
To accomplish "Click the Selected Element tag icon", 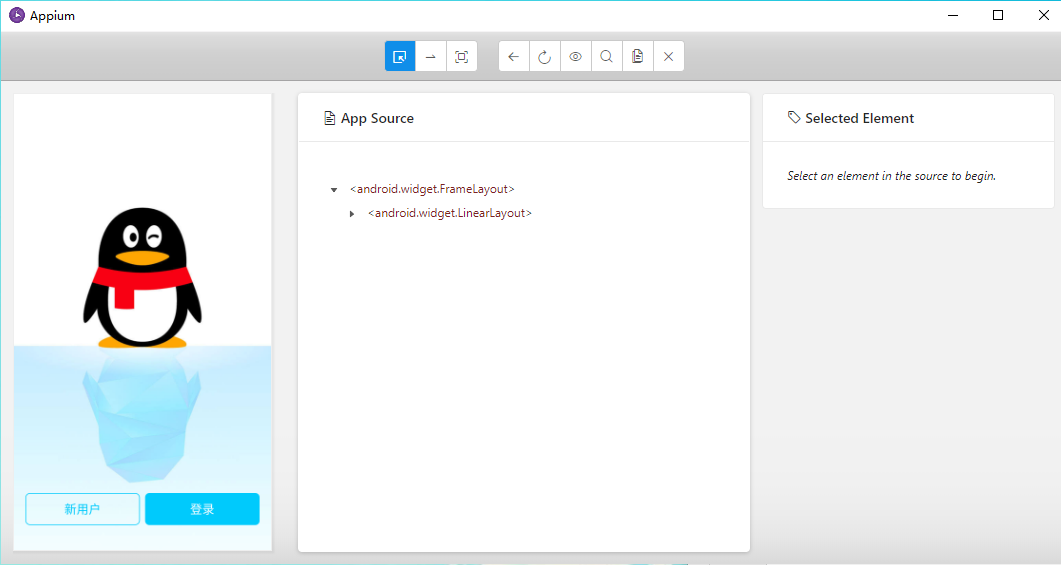I will point(794,117).
